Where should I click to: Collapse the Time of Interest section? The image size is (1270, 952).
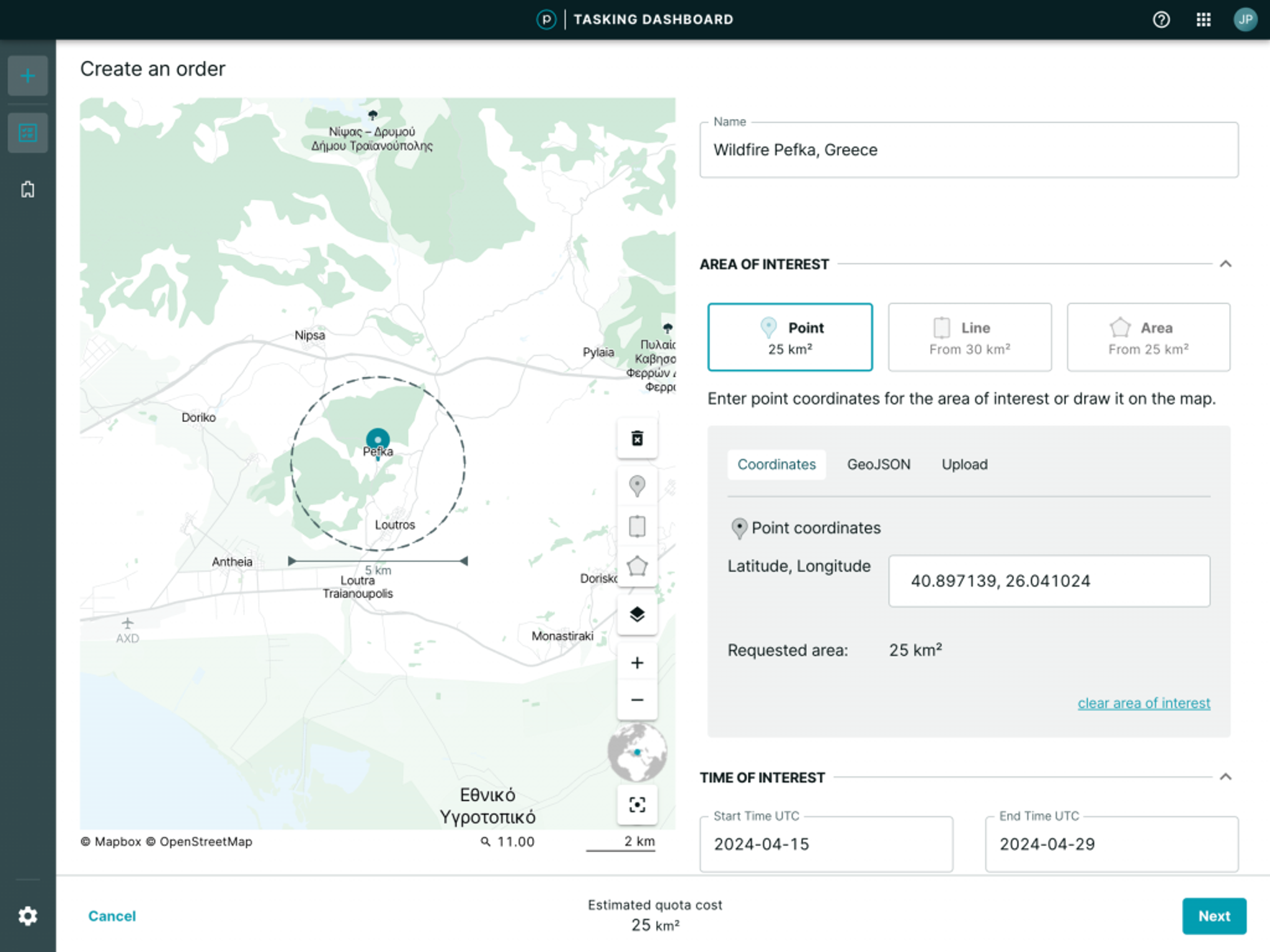1225,777
